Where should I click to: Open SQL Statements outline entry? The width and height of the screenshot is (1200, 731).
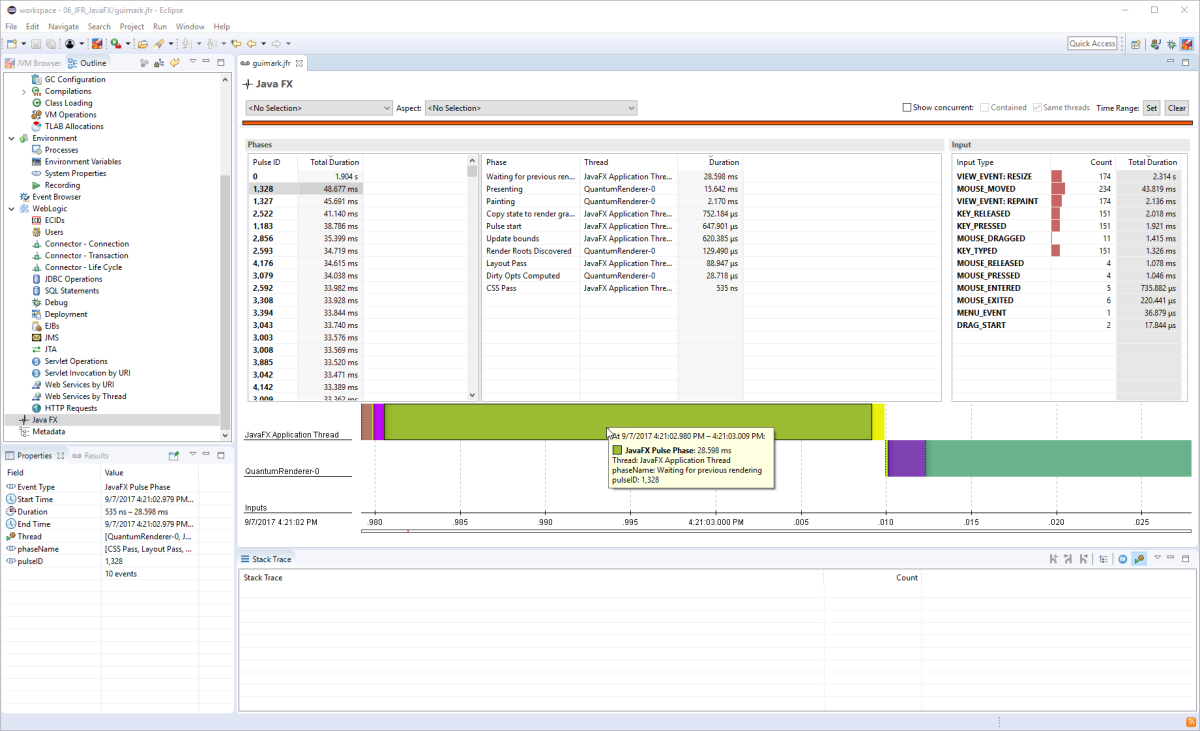tap(73, 291)
